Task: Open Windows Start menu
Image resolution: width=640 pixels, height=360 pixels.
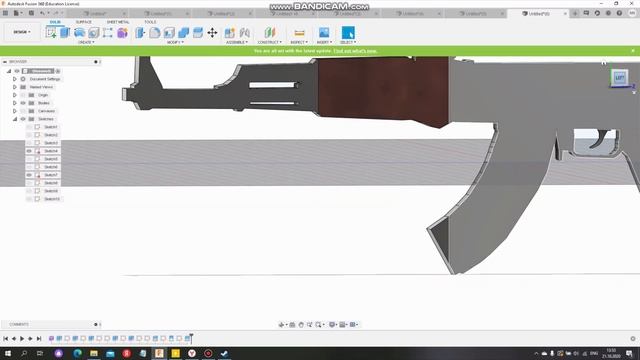Action: pos(7,353)
